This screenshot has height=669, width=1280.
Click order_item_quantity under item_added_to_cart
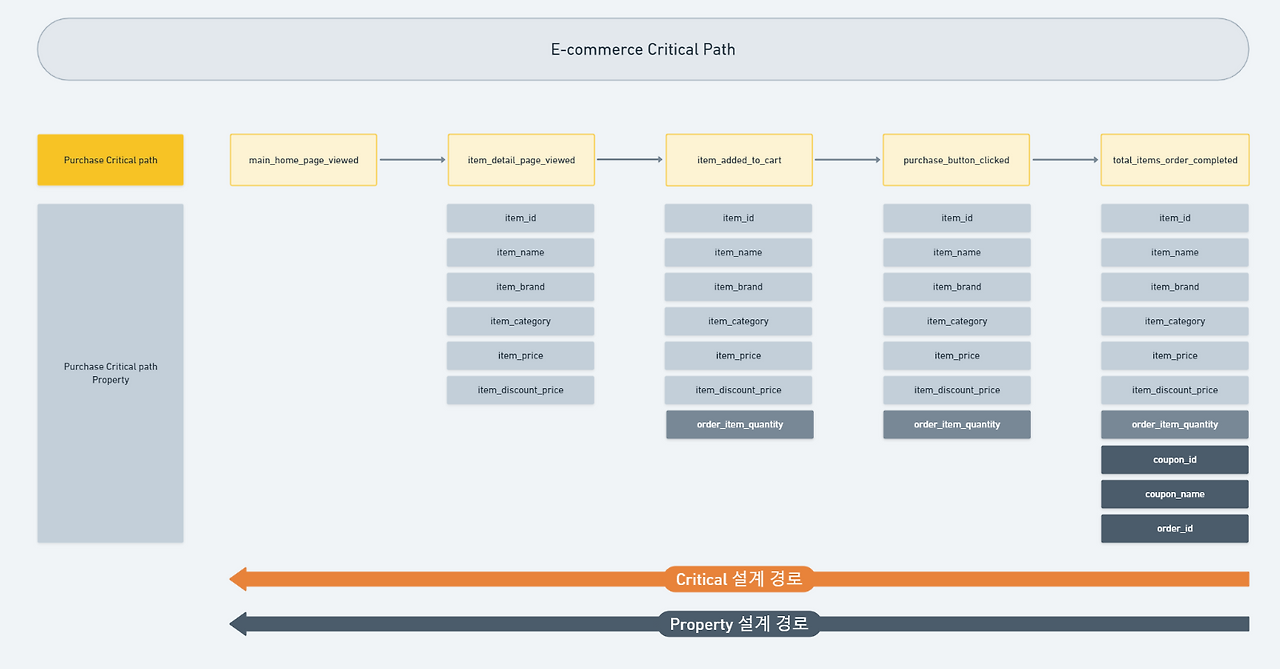pos(738,424)
